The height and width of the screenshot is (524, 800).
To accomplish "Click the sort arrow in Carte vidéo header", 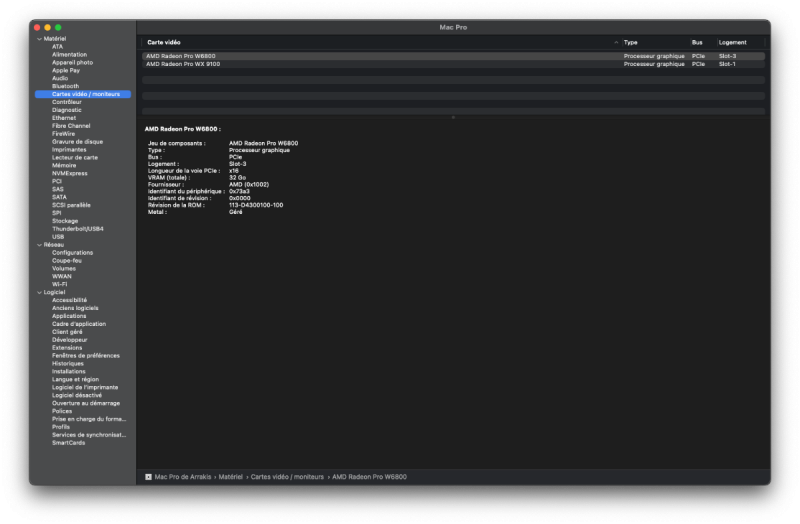I will pyautogui.click(x=616, y=42).
